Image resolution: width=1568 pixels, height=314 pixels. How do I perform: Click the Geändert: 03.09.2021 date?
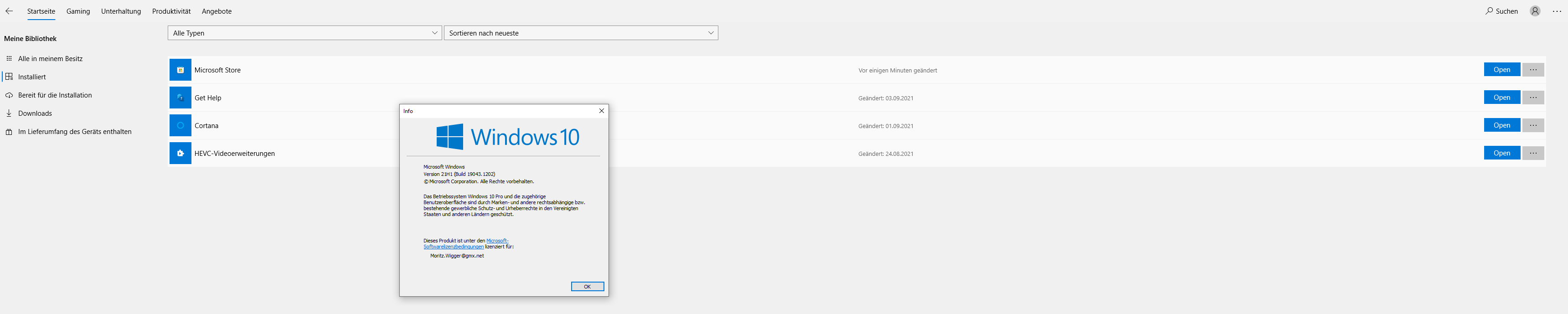tap(886, 98)
